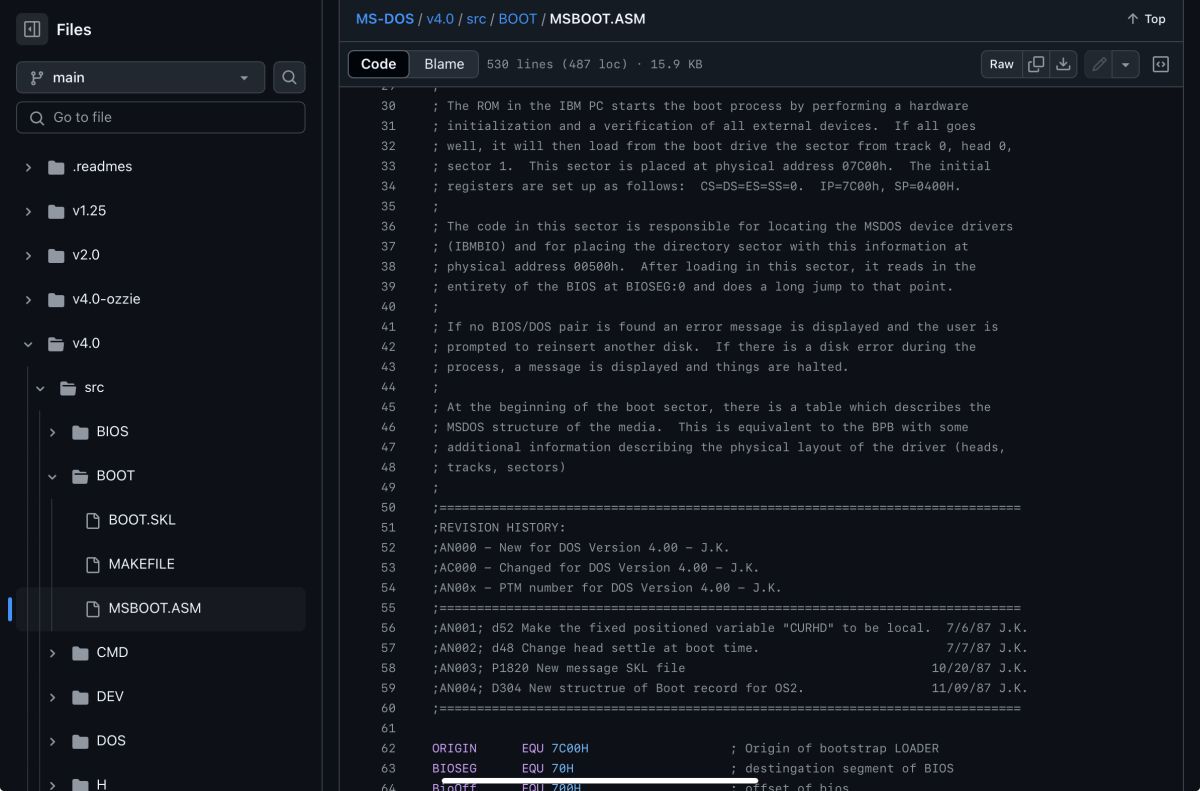Click line number 50 in the gutter
The height and width of the screenshot is (791, 1200).
(x=388, y=507)
